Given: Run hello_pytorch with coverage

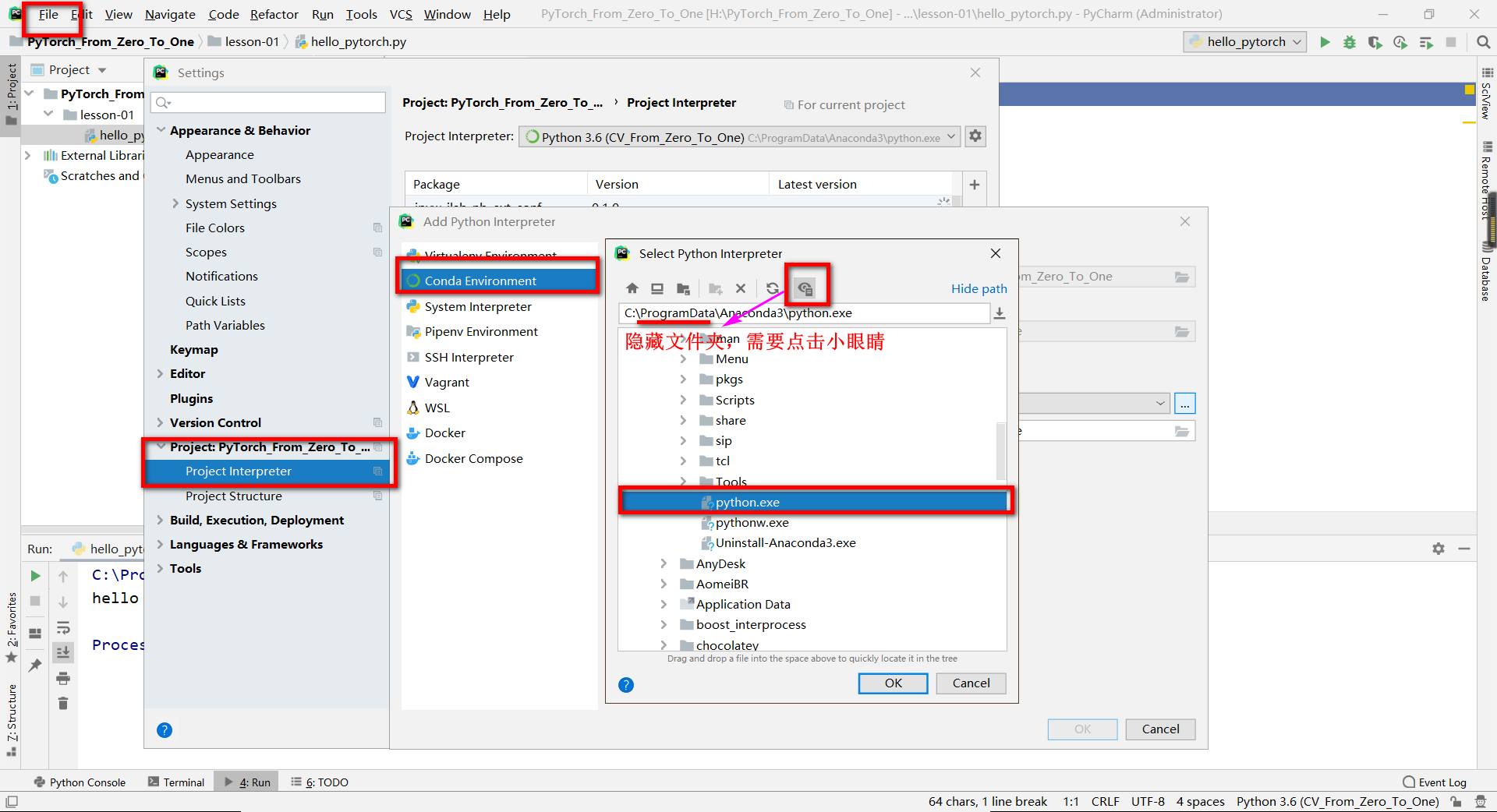Looking at the screenshot, I should click(1375, 42).
